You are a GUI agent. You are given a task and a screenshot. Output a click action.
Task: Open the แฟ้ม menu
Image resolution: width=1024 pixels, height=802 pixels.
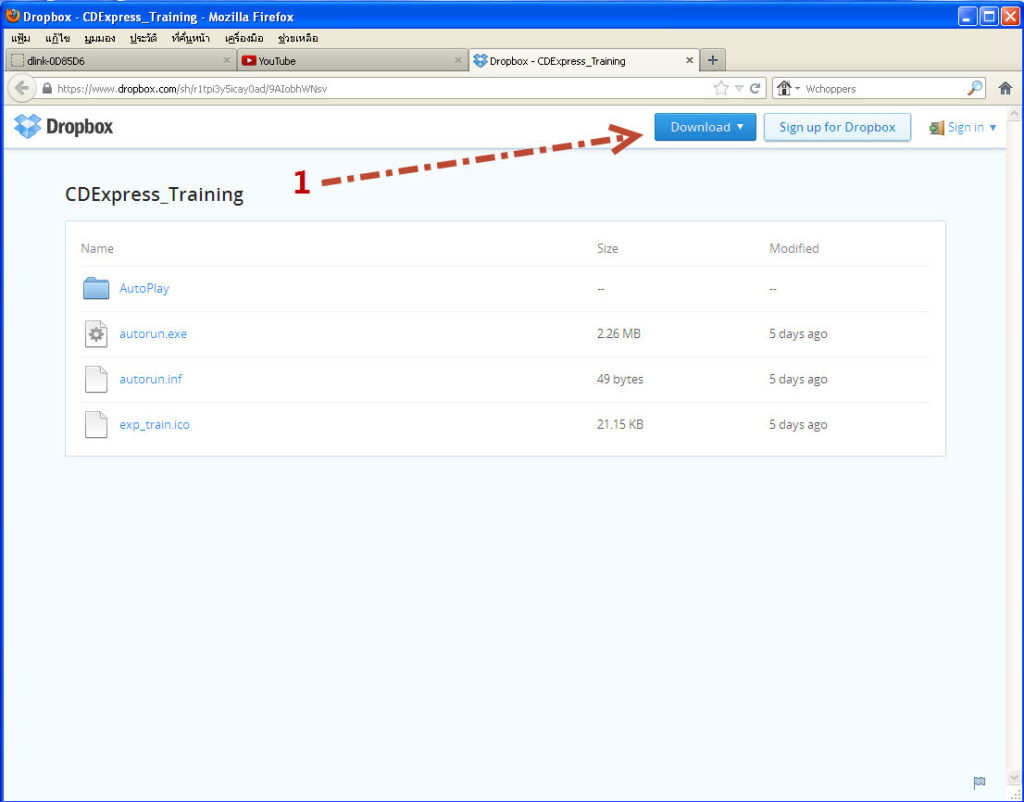pos(20,38)
